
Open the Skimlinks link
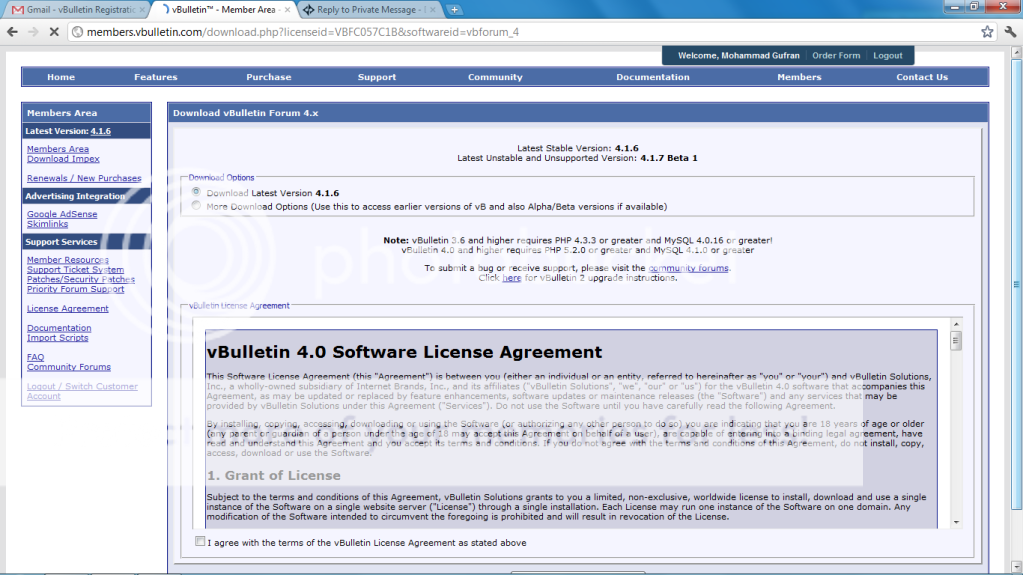click(47, 224)
